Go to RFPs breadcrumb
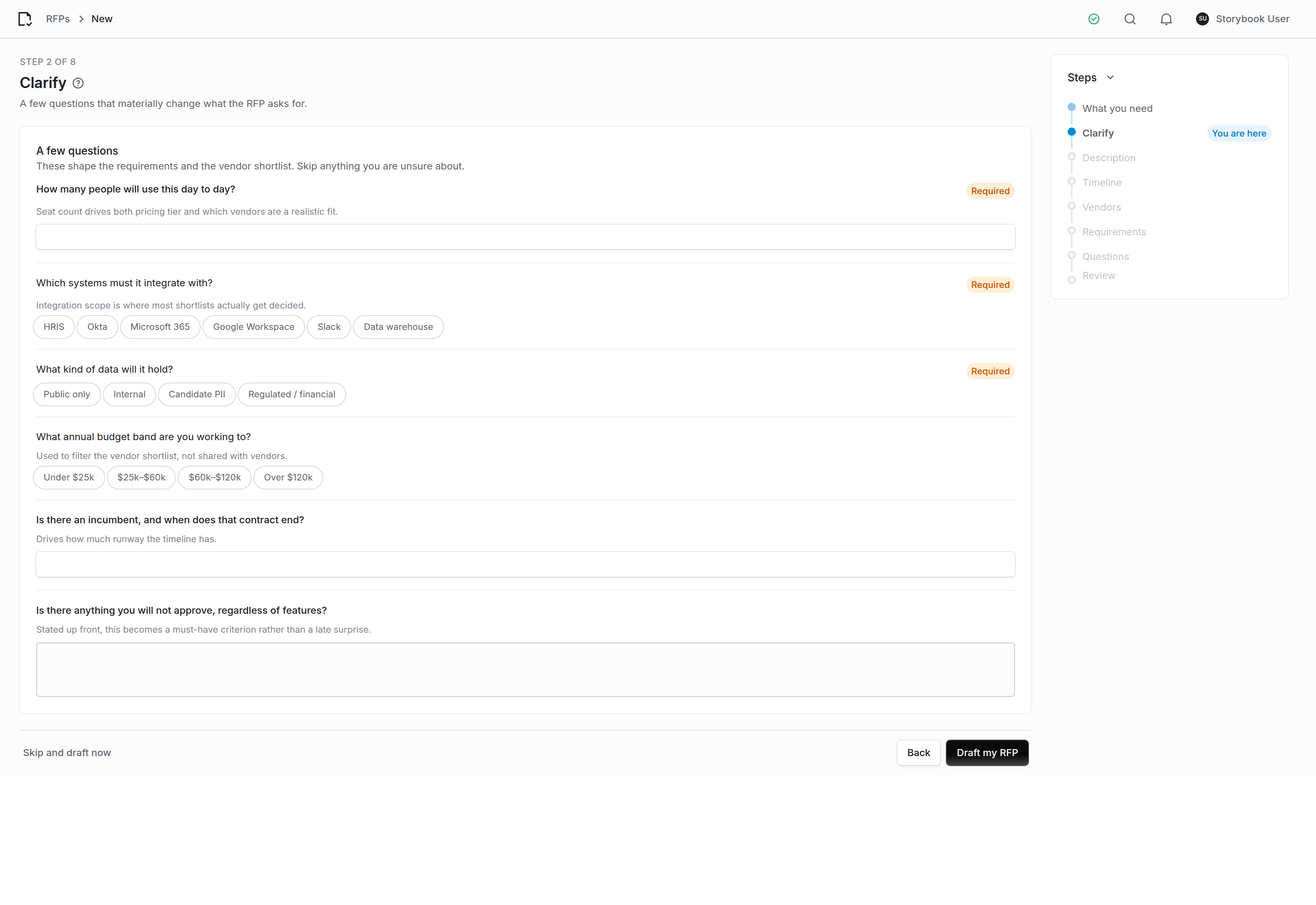The width and height of the screenshot is (1316, 905). (58, 19)
